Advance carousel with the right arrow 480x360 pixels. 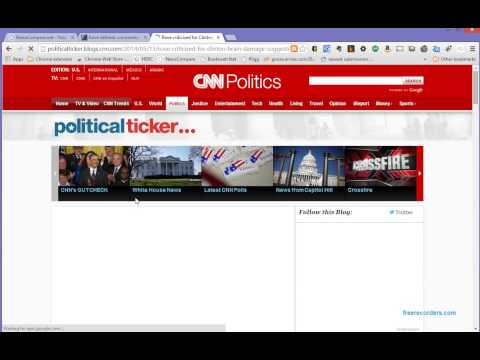pyautogui.click(x=420, y=173)
